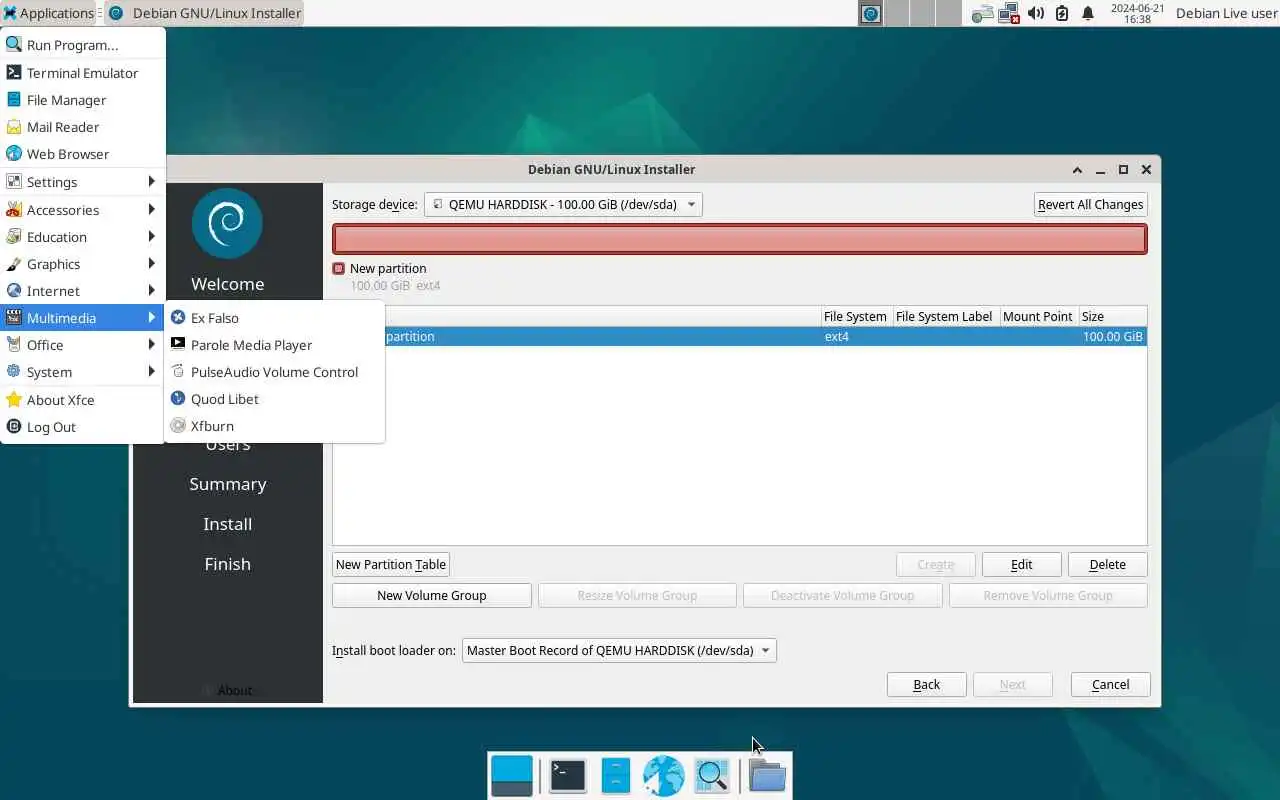Shade installer window with up-arrow button
Viewport: 1280px width, 800px height.
tap(1077, 170)
